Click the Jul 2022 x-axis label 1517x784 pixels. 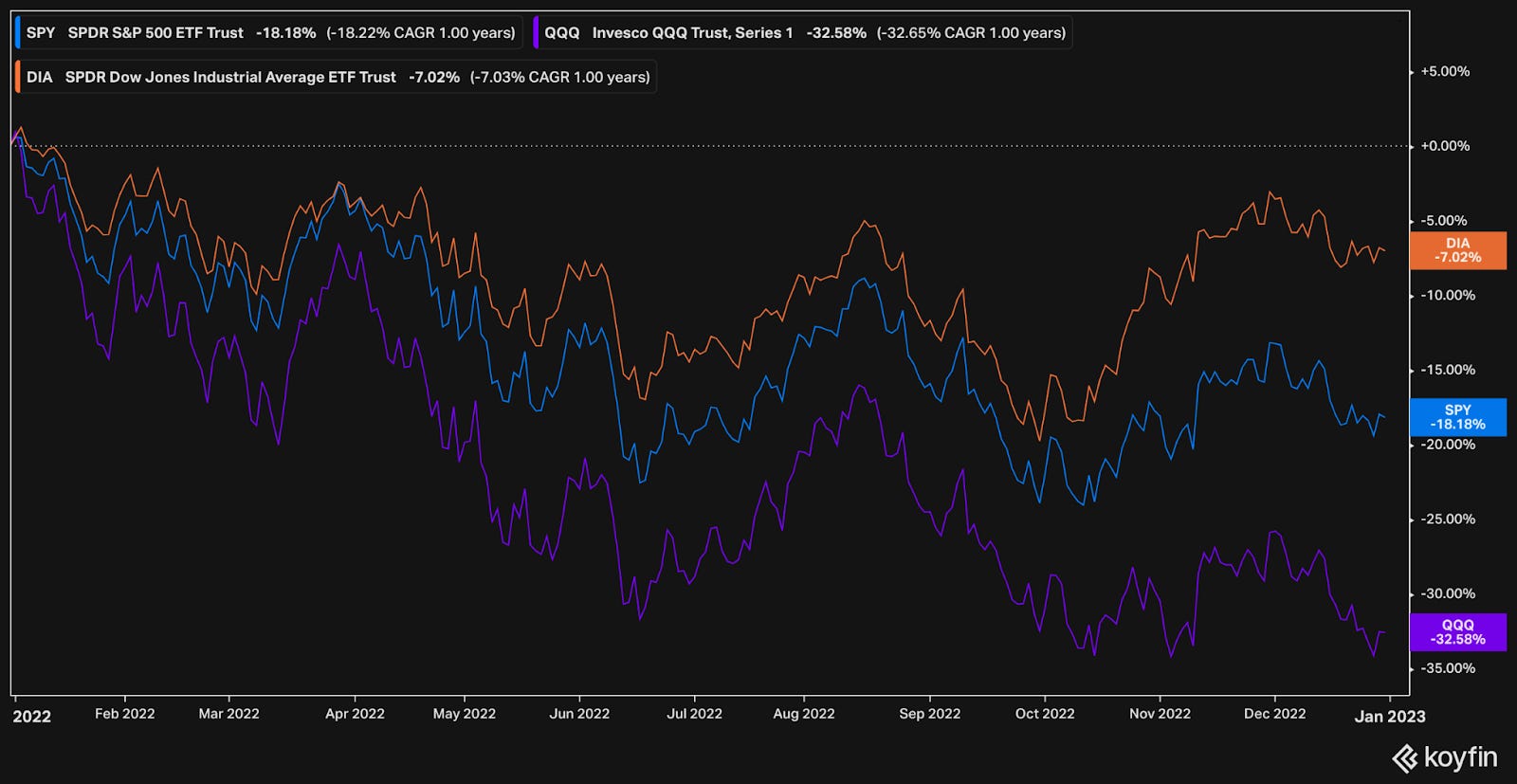point(694,714)
